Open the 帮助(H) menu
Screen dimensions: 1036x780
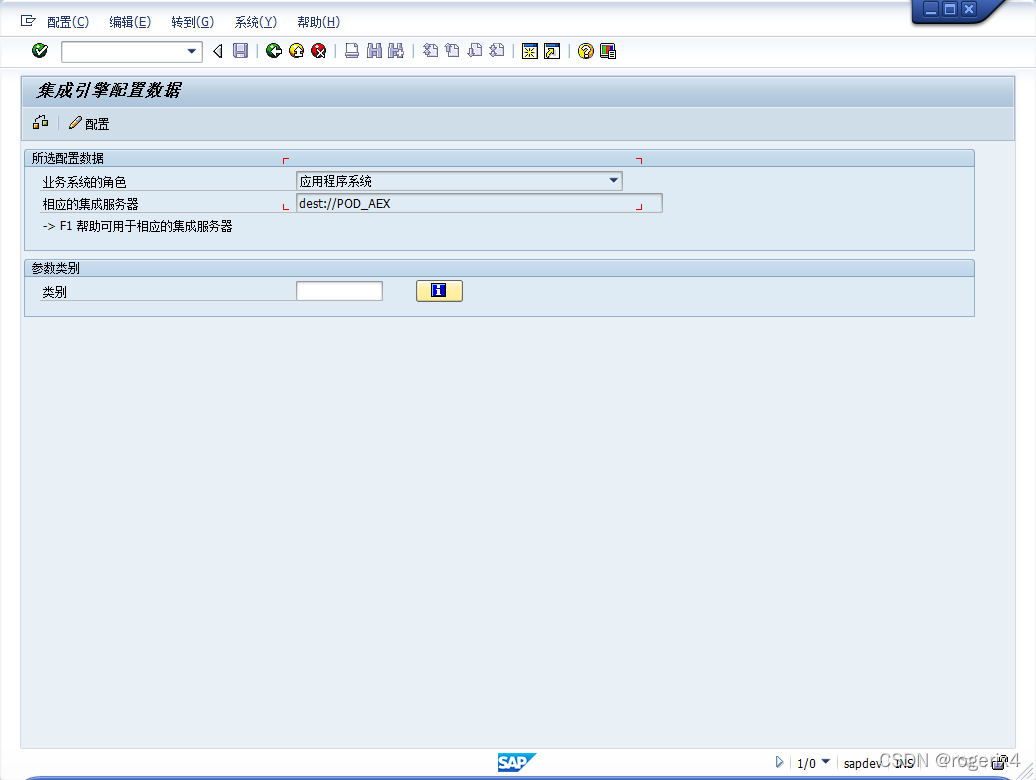point(318,22)
